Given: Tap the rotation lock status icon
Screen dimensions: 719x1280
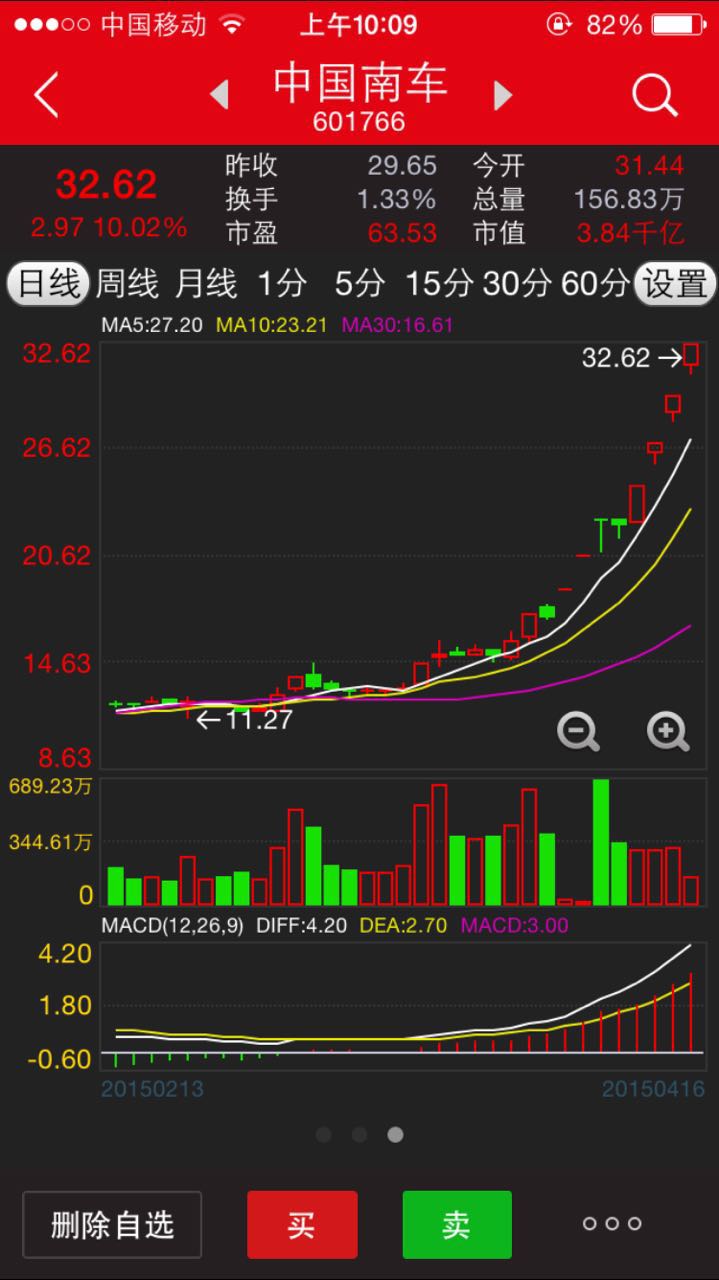Looking at the screenshot, I should coord(559,24).
